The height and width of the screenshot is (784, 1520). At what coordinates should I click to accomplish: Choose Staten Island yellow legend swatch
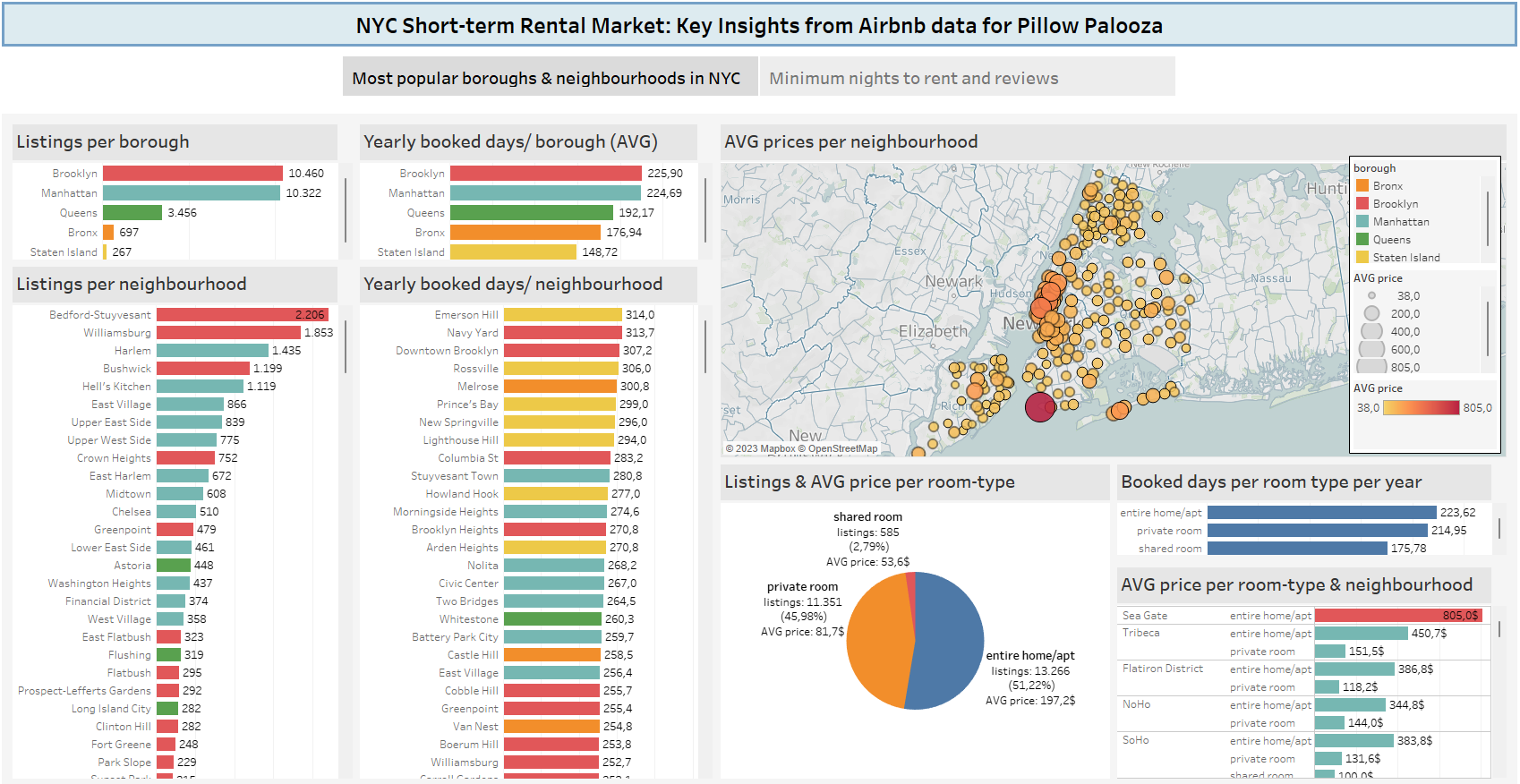coord(1362,258)
